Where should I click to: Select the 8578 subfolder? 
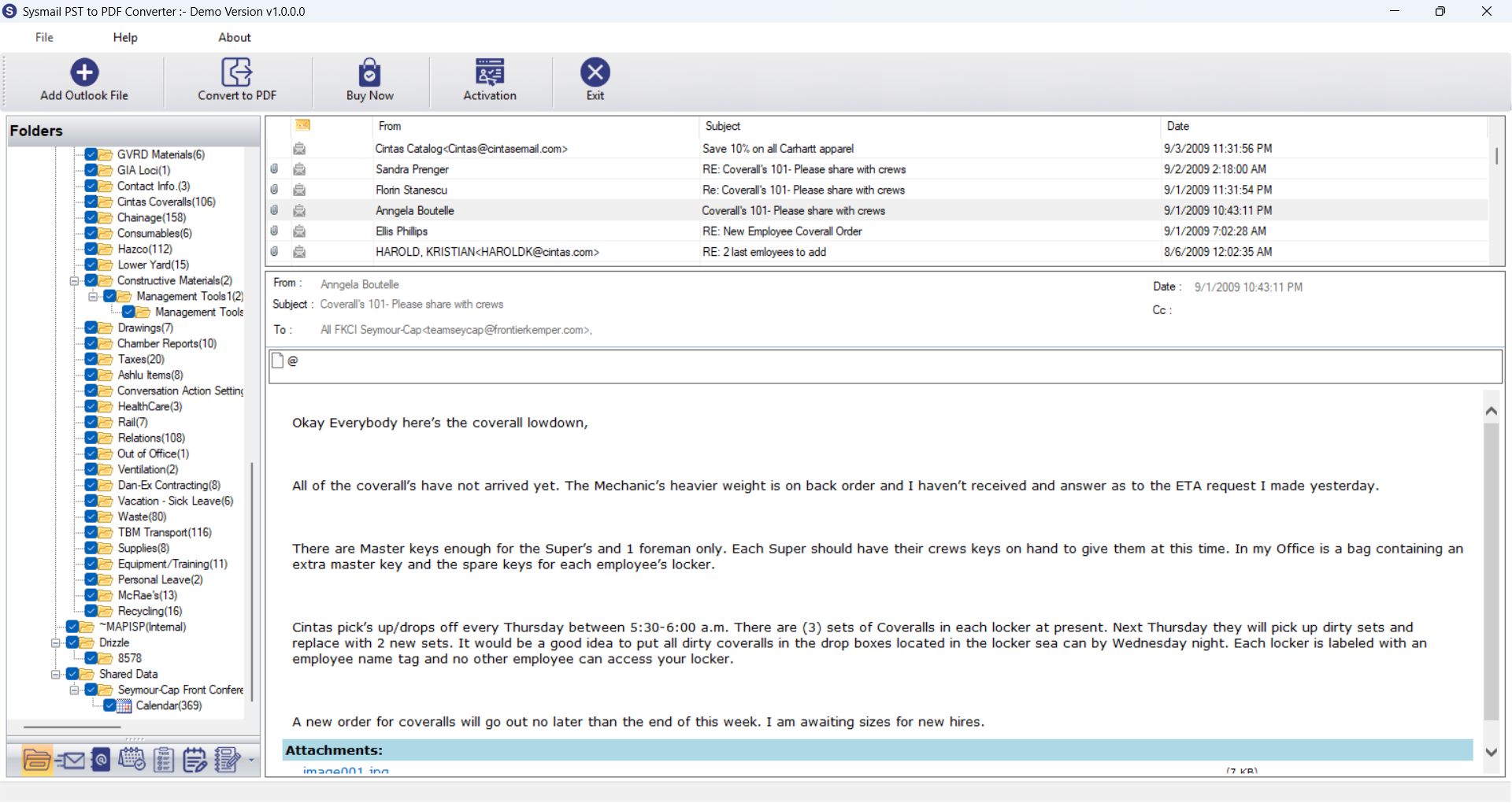130,658
